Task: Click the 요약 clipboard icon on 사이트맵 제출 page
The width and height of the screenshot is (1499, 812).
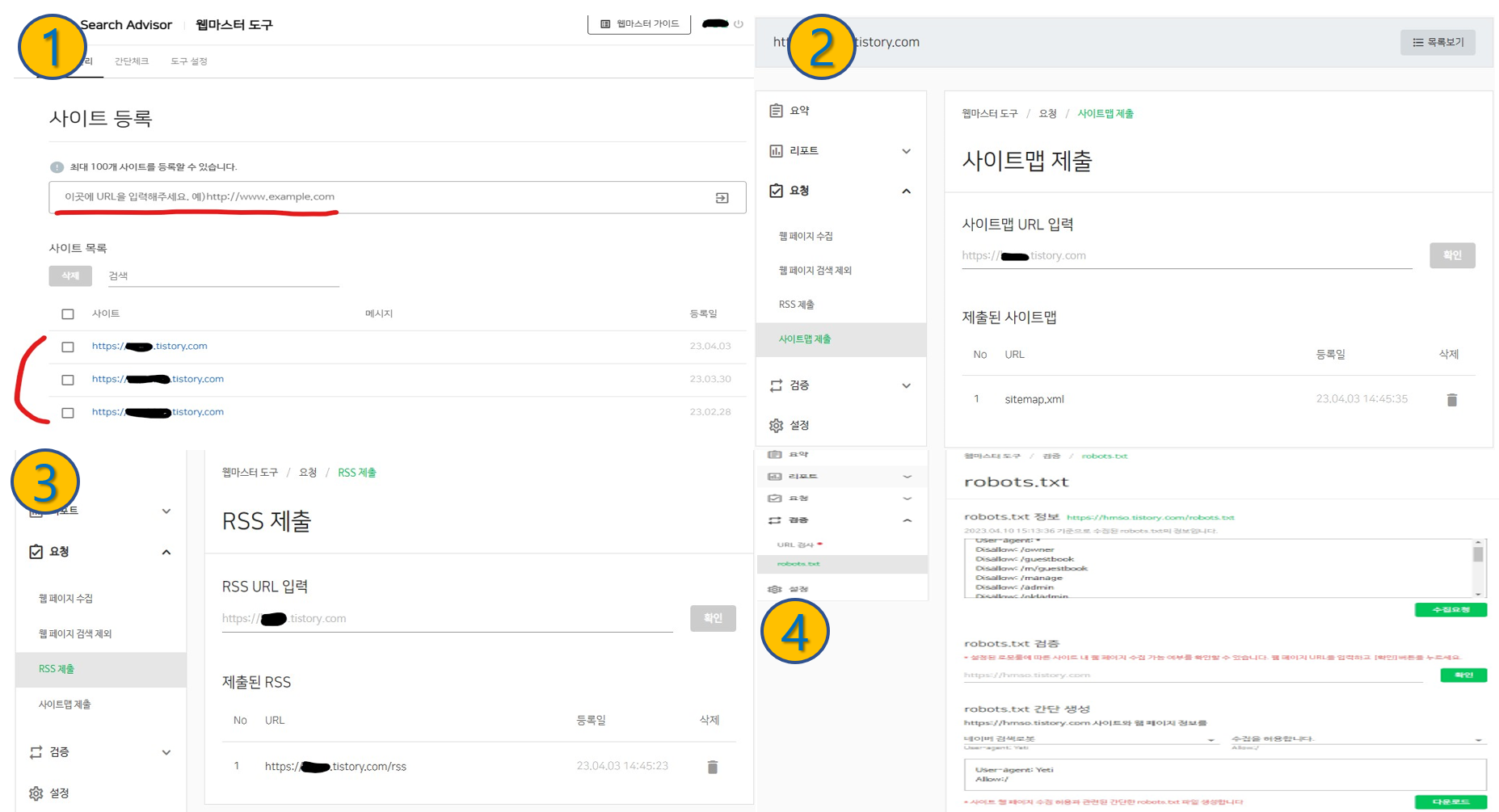Action: [x=776, y=111]
